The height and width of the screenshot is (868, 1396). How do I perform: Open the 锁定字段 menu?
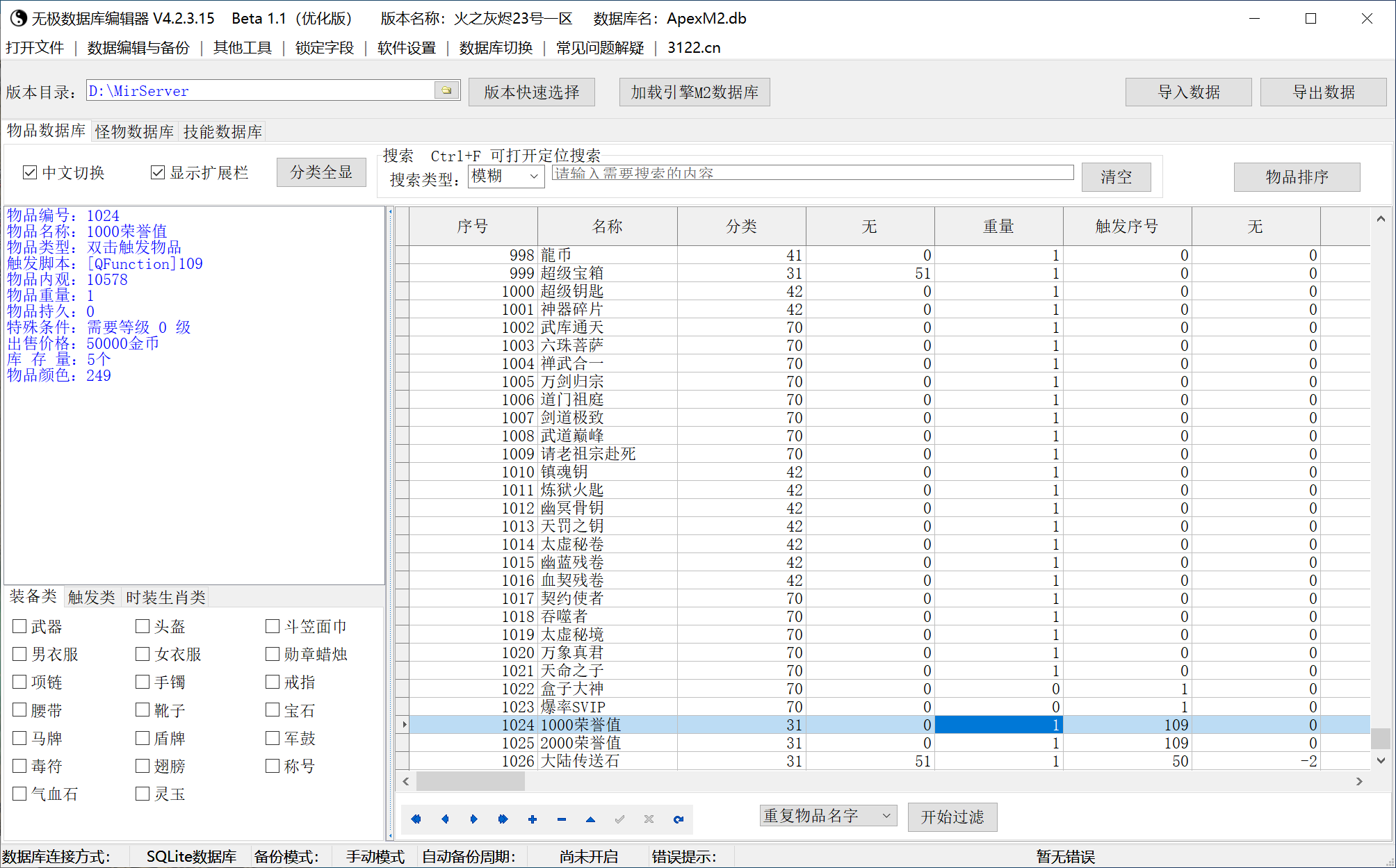(x=325, y=48)
